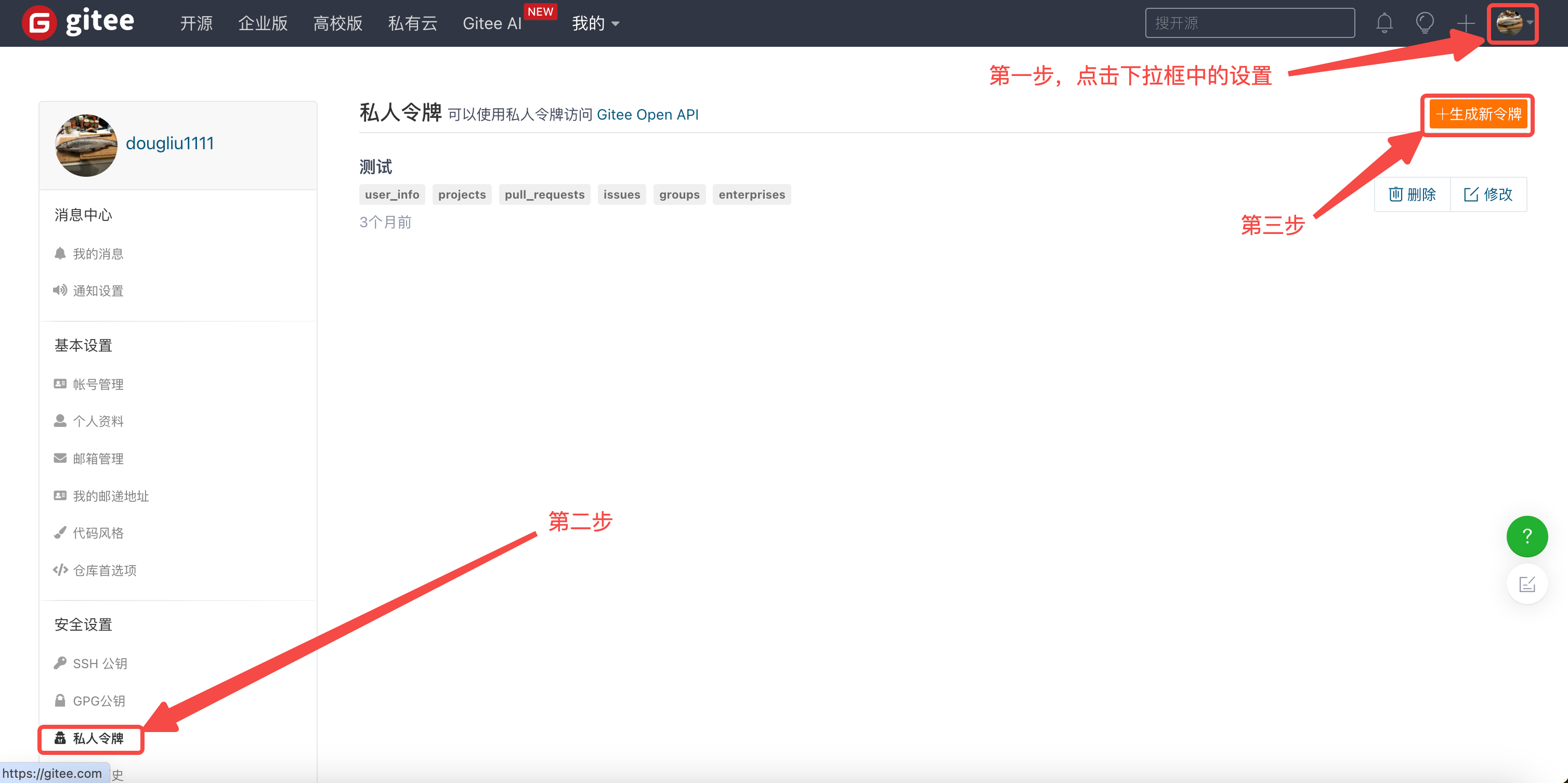Screen dimensions: 1568x783
Task: Click the 3个月前 timestamp
Action: 385,222
